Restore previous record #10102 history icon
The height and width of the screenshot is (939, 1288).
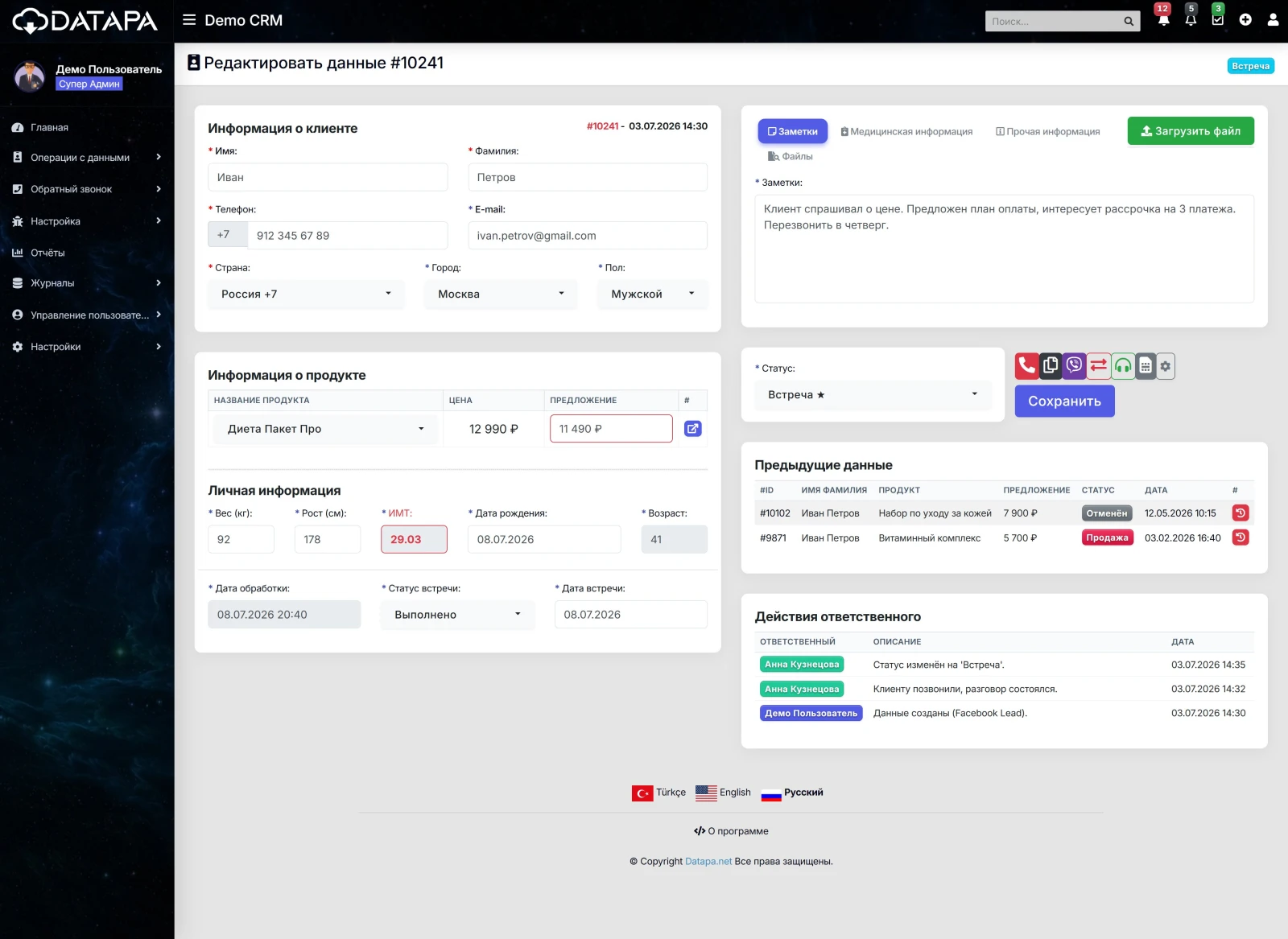tap(1241, 513)
